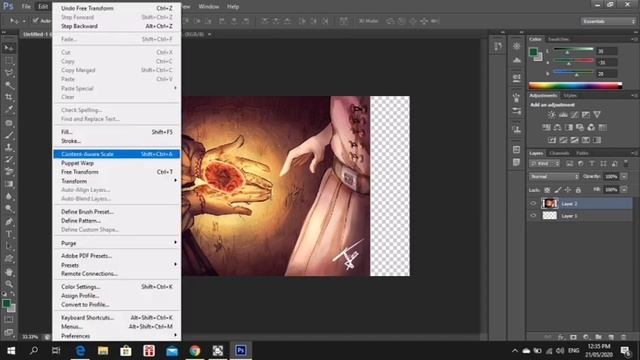Select the Brush tool
This screenshot has width=640, height=360.
point(9,135)
